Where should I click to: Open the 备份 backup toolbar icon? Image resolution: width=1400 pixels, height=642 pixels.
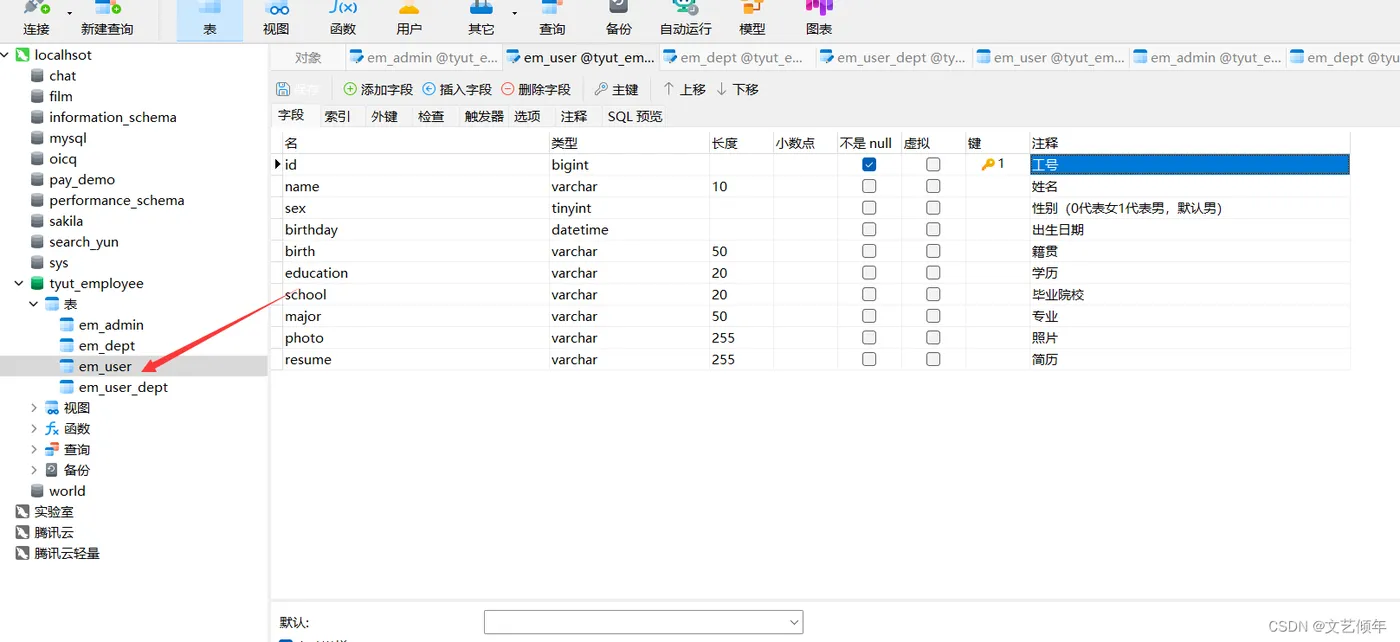click(x=618, y=19)
